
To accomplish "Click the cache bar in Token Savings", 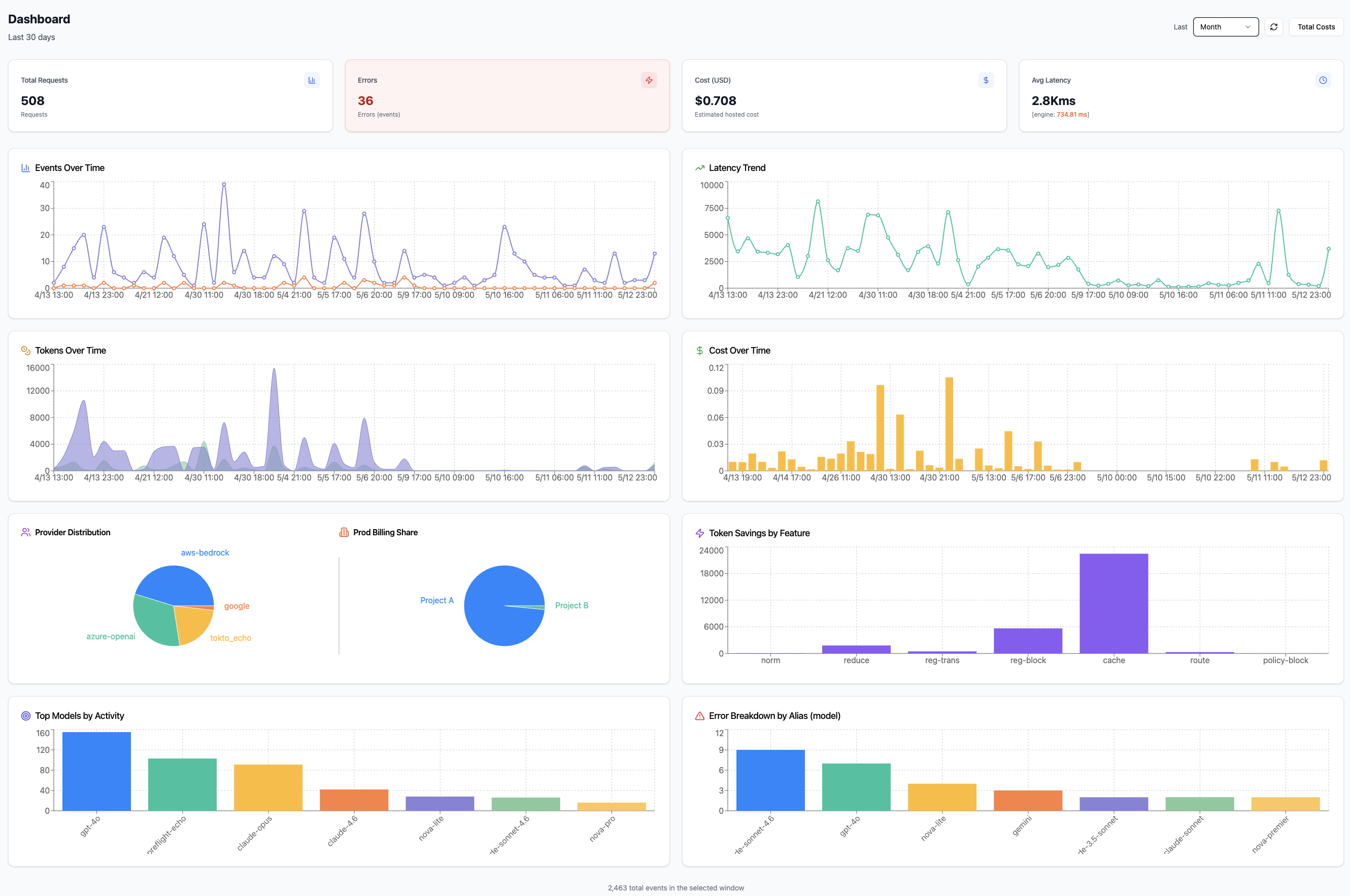I will [1113, 603].
